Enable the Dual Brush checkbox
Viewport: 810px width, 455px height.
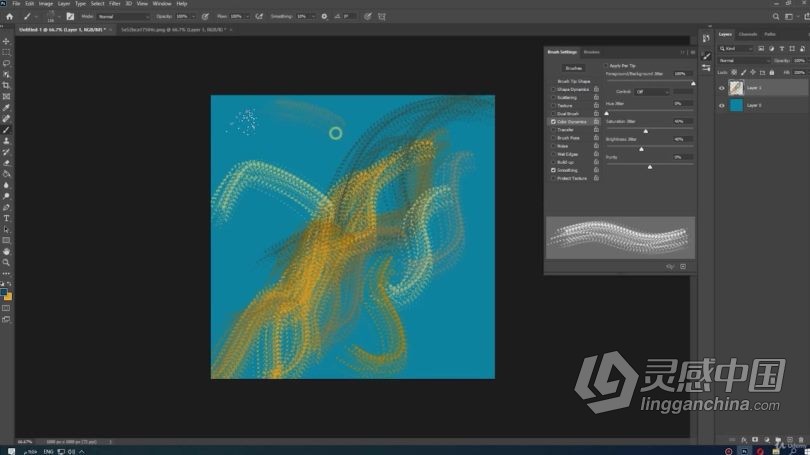(x=553, y=114)
